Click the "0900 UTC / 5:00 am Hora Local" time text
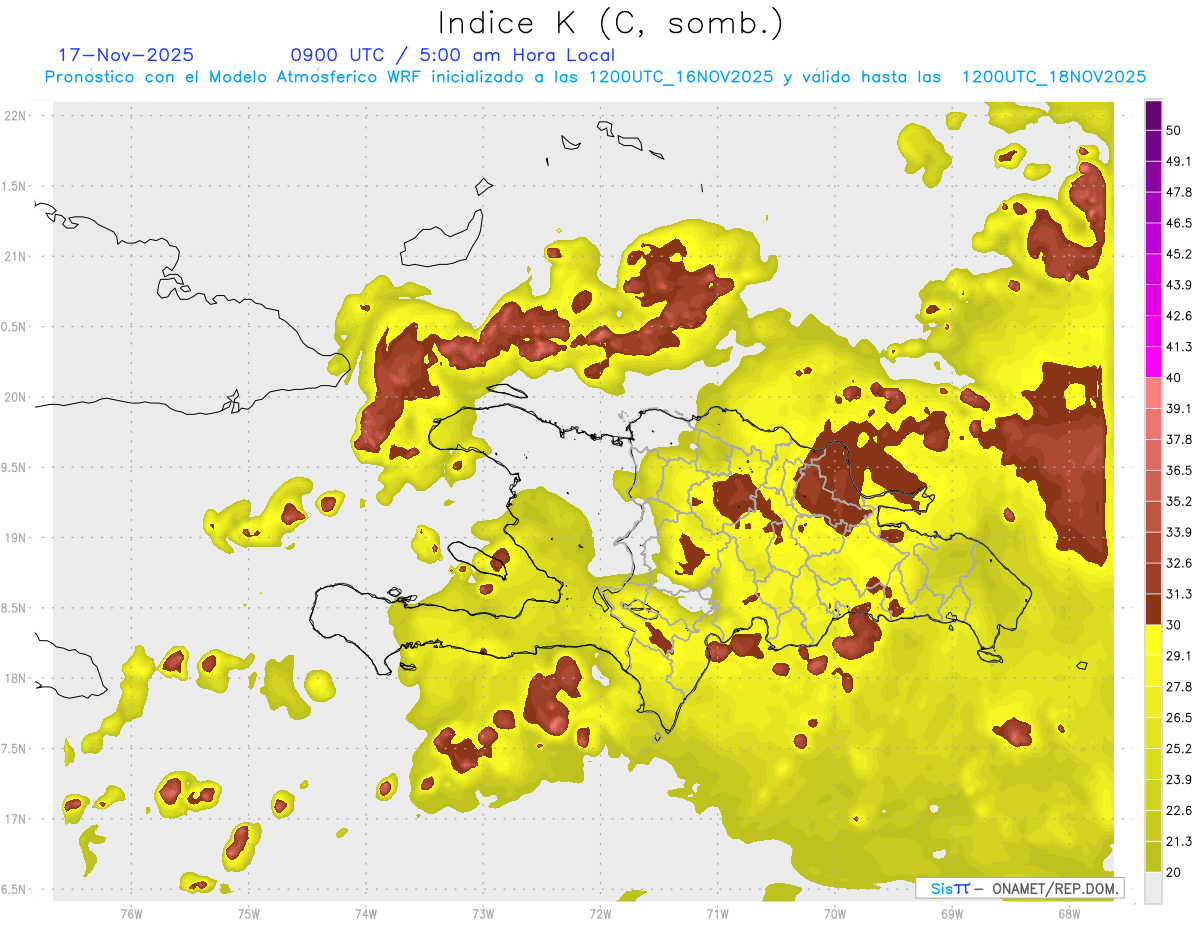This screenshot has width=1200, height=927. pyautogui.click(x=453, y=55)
